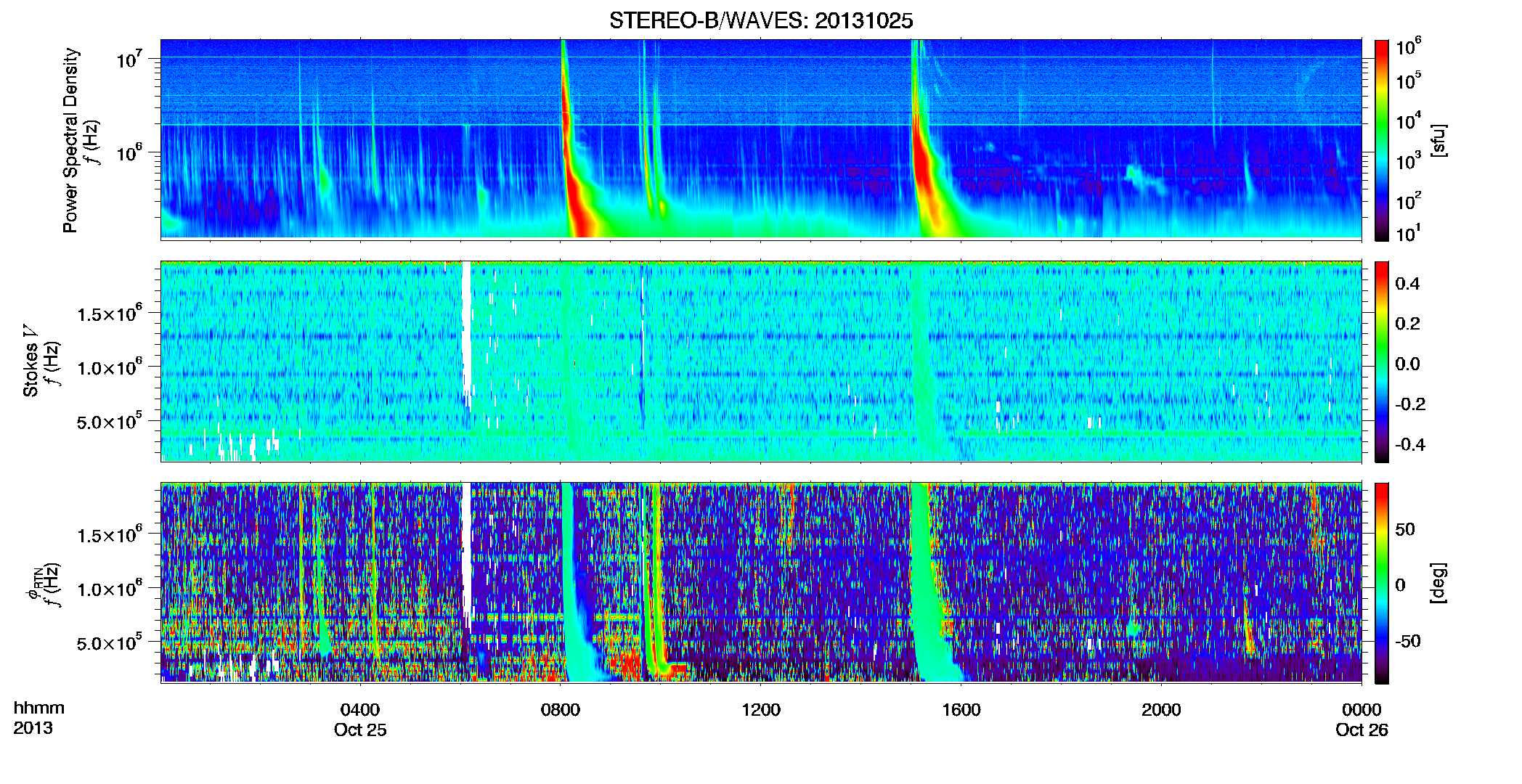Click the hhmm time format label
Screen dimensions: 1522x784
39,708
